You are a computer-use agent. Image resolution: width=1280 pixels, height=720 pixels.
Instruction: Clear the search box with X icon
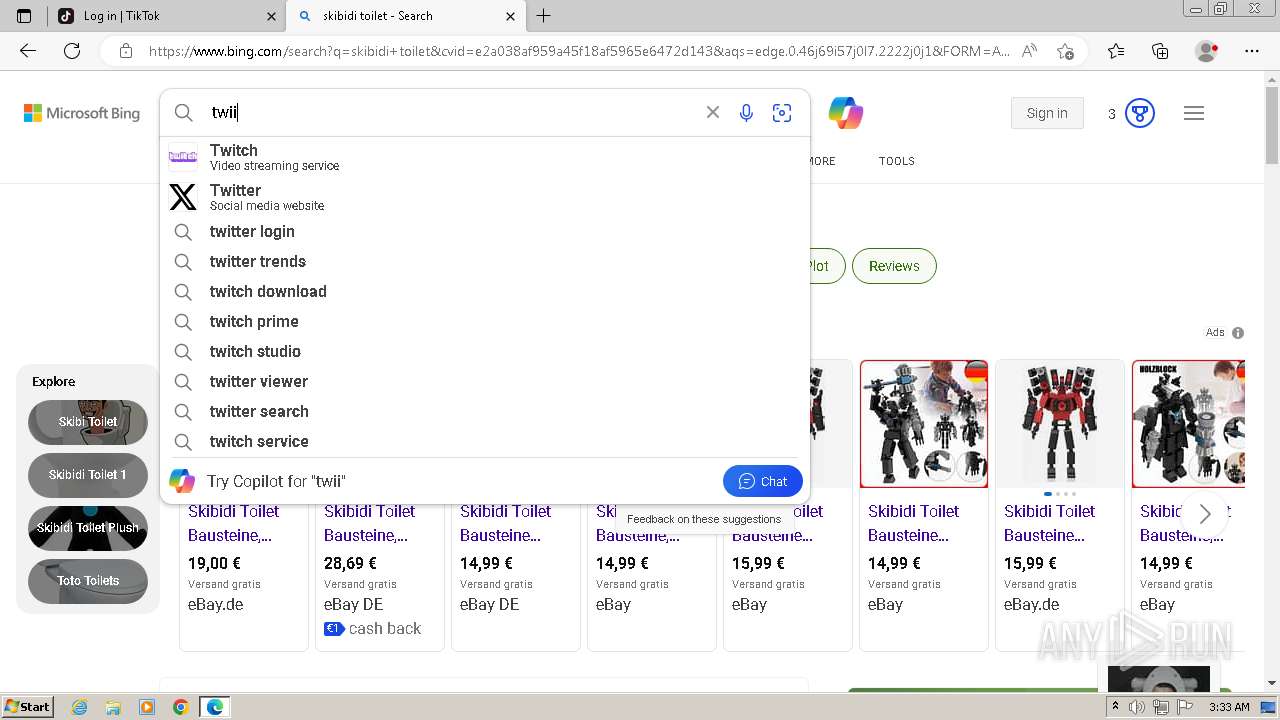(713, 113)
